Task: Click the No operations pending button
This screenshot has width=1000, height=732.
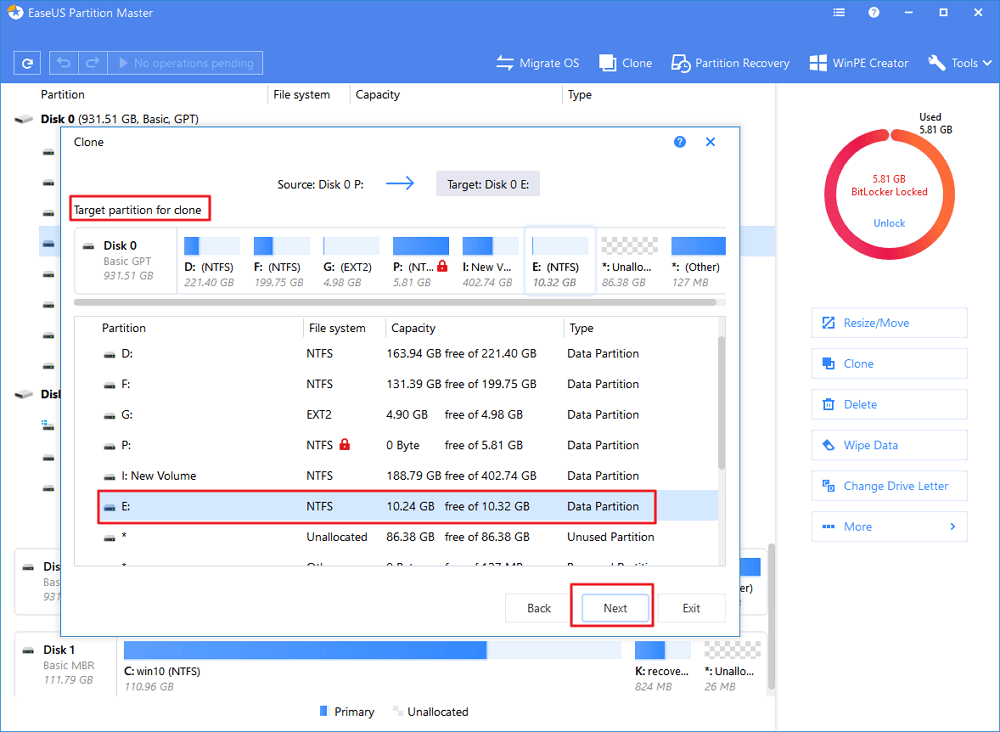Action: tap(186, 63)
